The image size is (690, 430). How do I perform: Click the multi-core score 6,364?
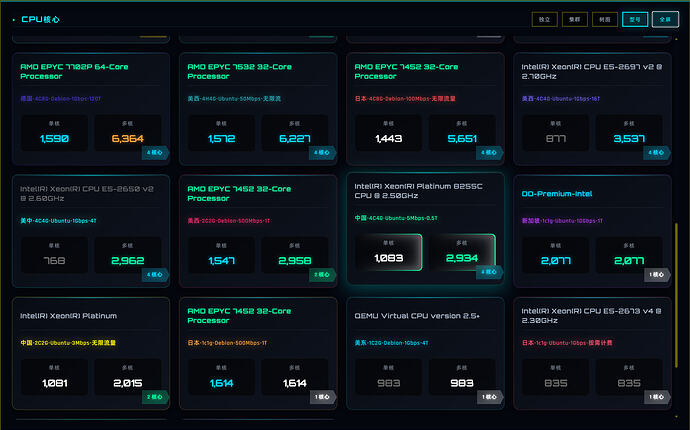128,139
